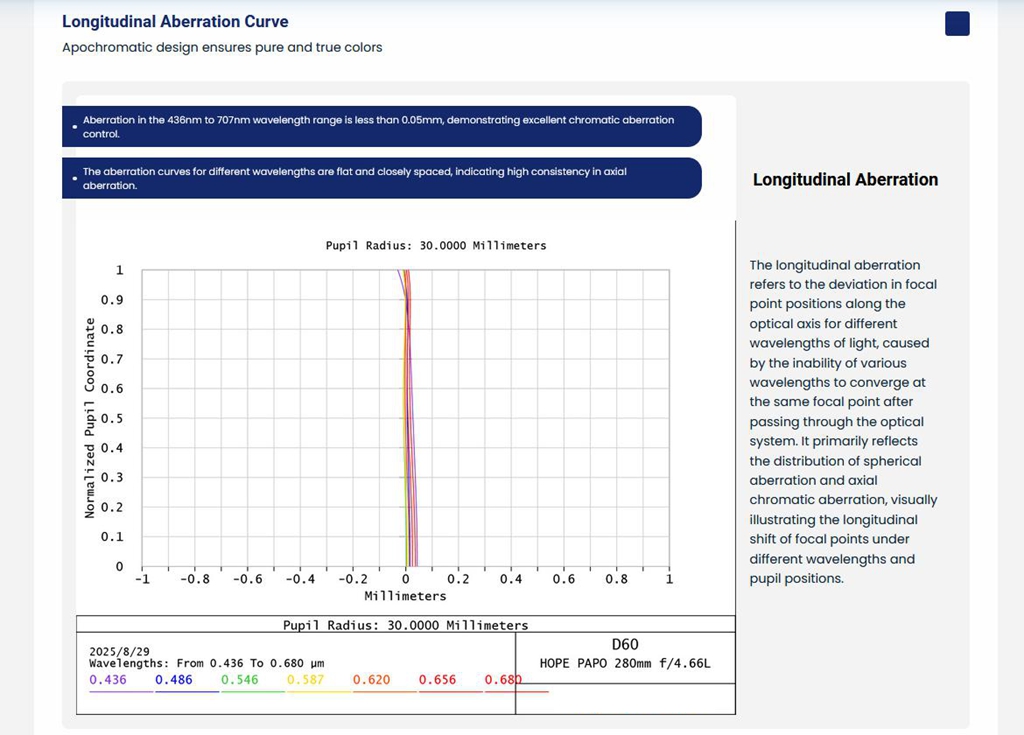Image resolution: width=1024 pixels, height=735 pixels.
Task: Click the 0.436 violet wavelength legend entry
Action: [108, 680]
